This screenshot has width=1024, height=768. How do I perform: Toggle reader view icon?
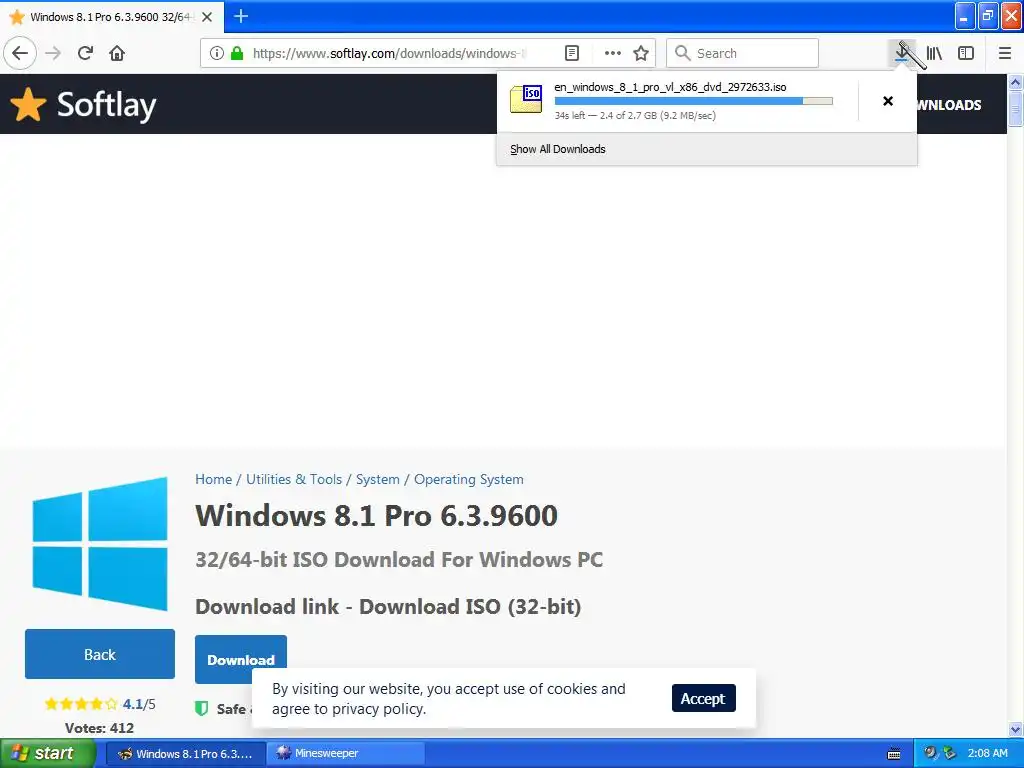tap(571, 53)
